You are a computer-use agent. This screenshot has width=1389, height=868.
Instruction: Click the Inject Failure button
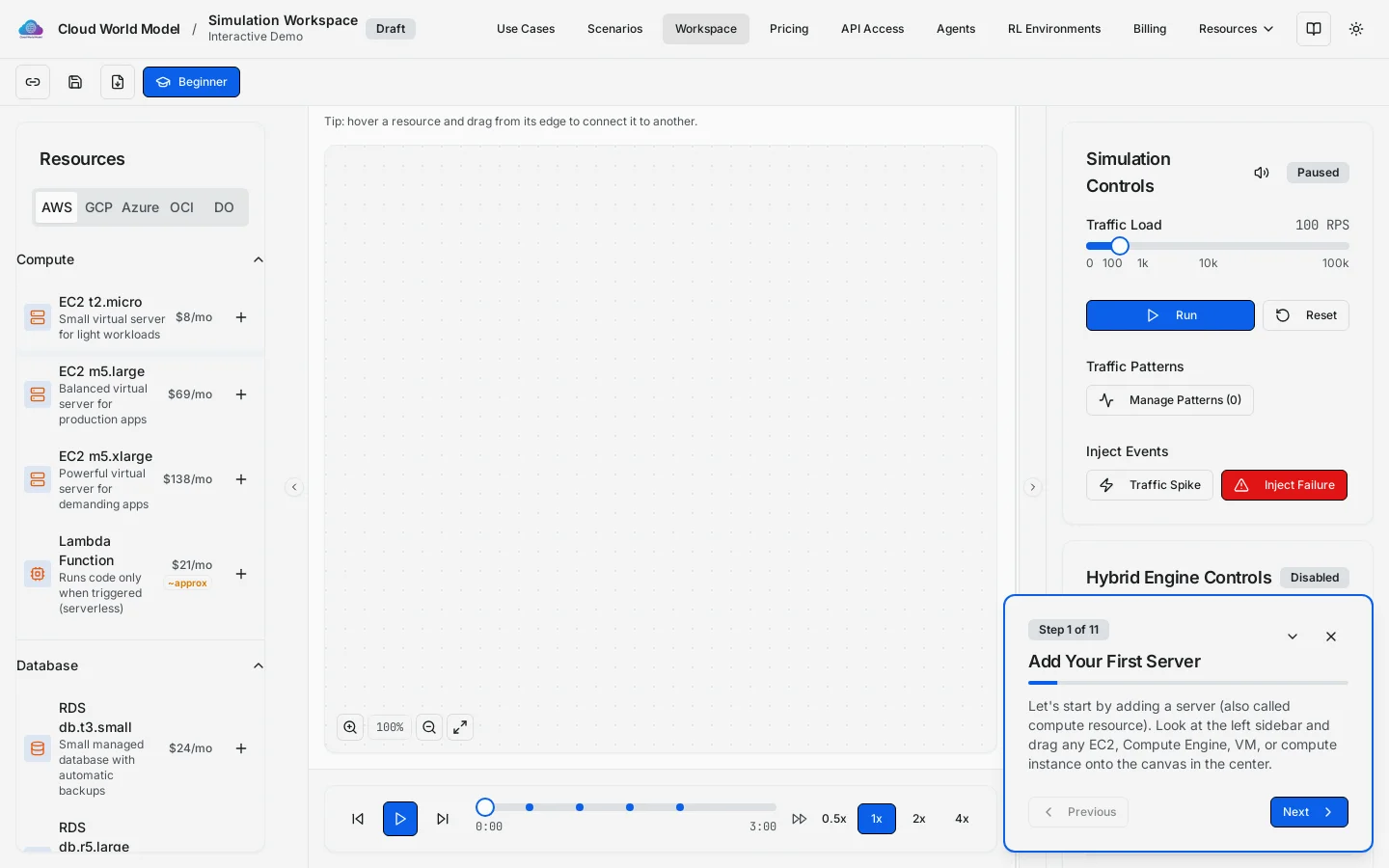pos(1284,485)
